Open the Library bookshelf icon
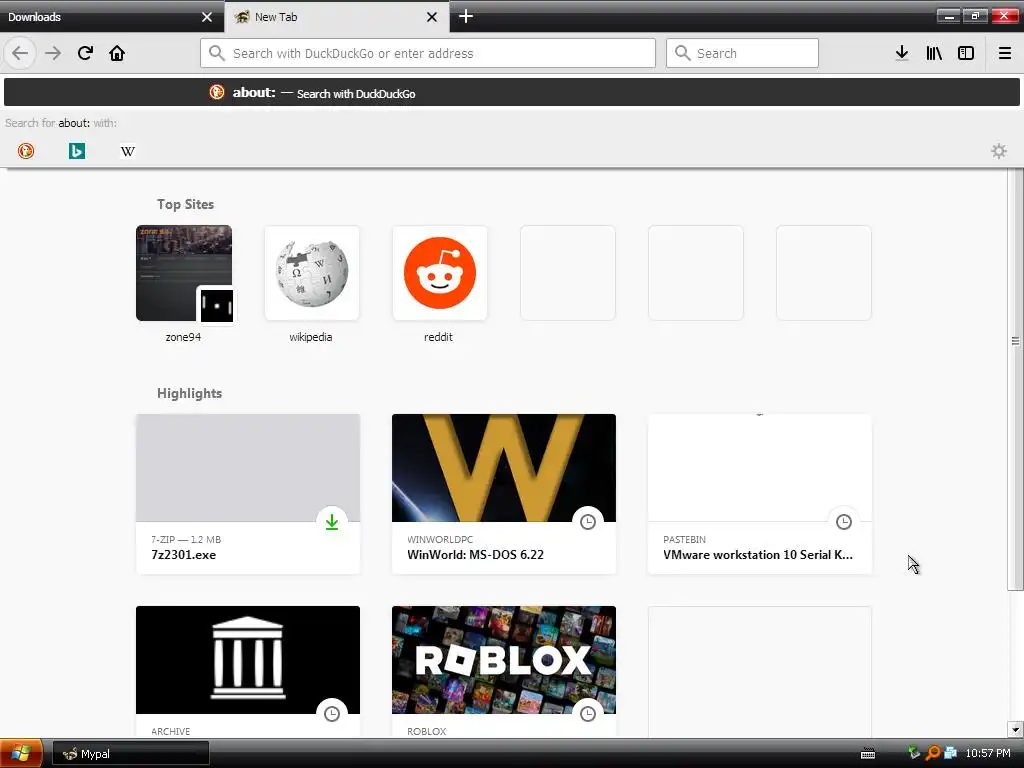 [x=934, y=53]
